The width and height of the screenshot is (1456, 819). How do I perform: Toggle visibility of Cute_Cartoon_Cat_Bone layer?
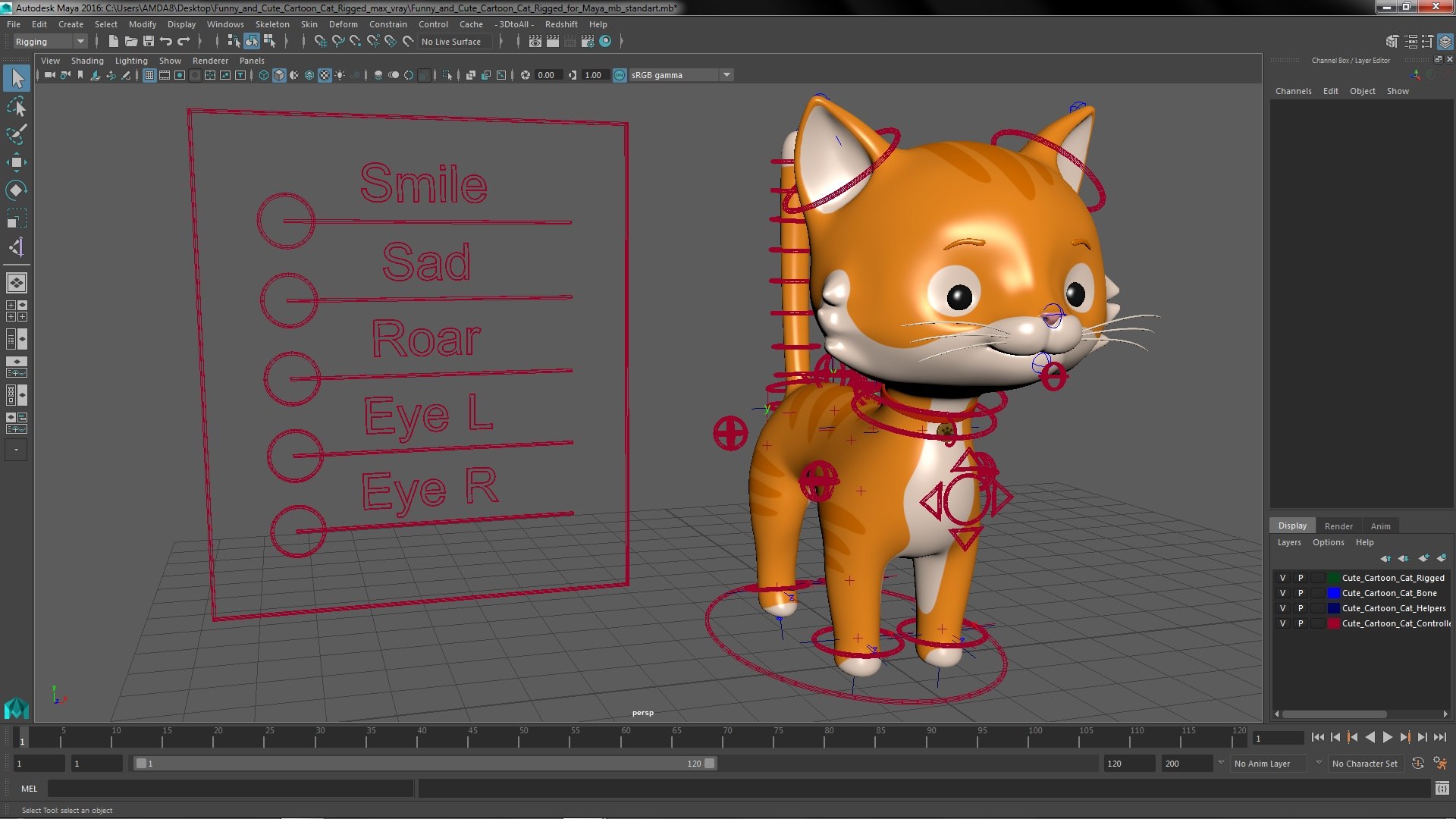[1282, 593]
